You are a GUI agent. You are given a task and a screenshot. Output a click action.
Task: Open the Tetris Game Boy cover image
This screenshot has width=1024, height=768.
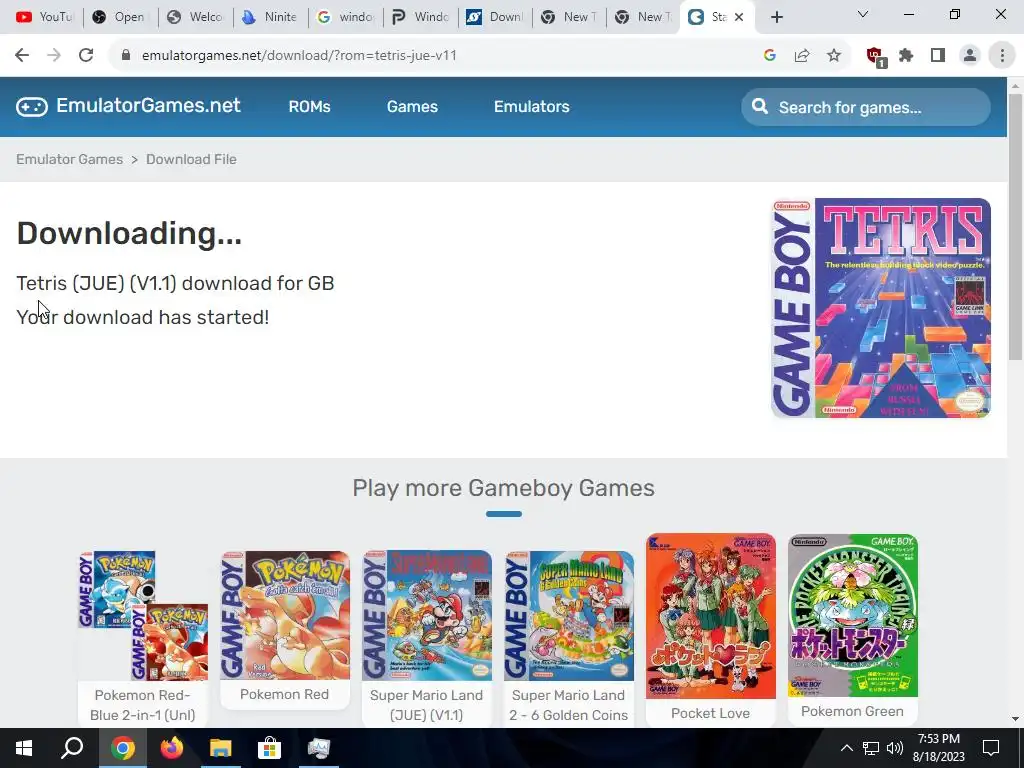[881, 308]
